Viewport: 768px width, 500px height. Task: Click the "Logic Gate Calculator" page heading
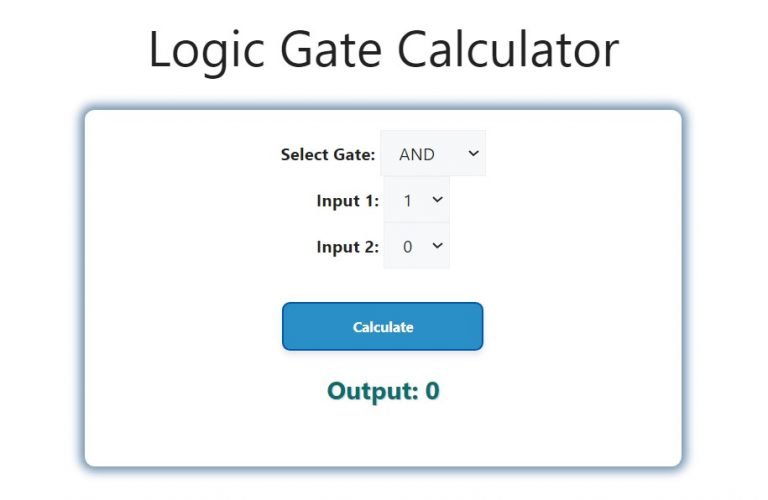(384, 50)
